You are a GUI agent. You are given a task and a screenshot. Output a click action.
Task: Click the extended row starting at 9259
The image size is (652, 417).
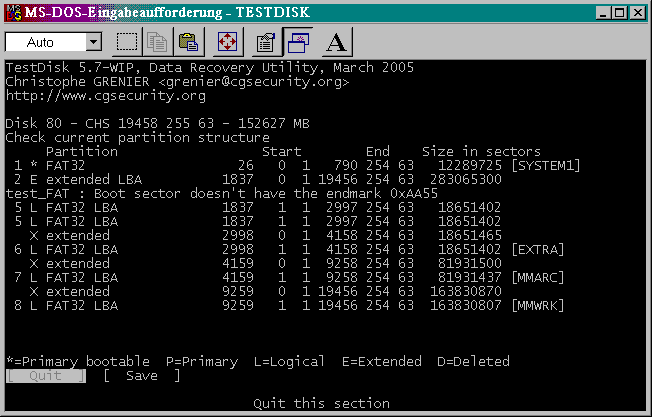(x=265, y=291)
